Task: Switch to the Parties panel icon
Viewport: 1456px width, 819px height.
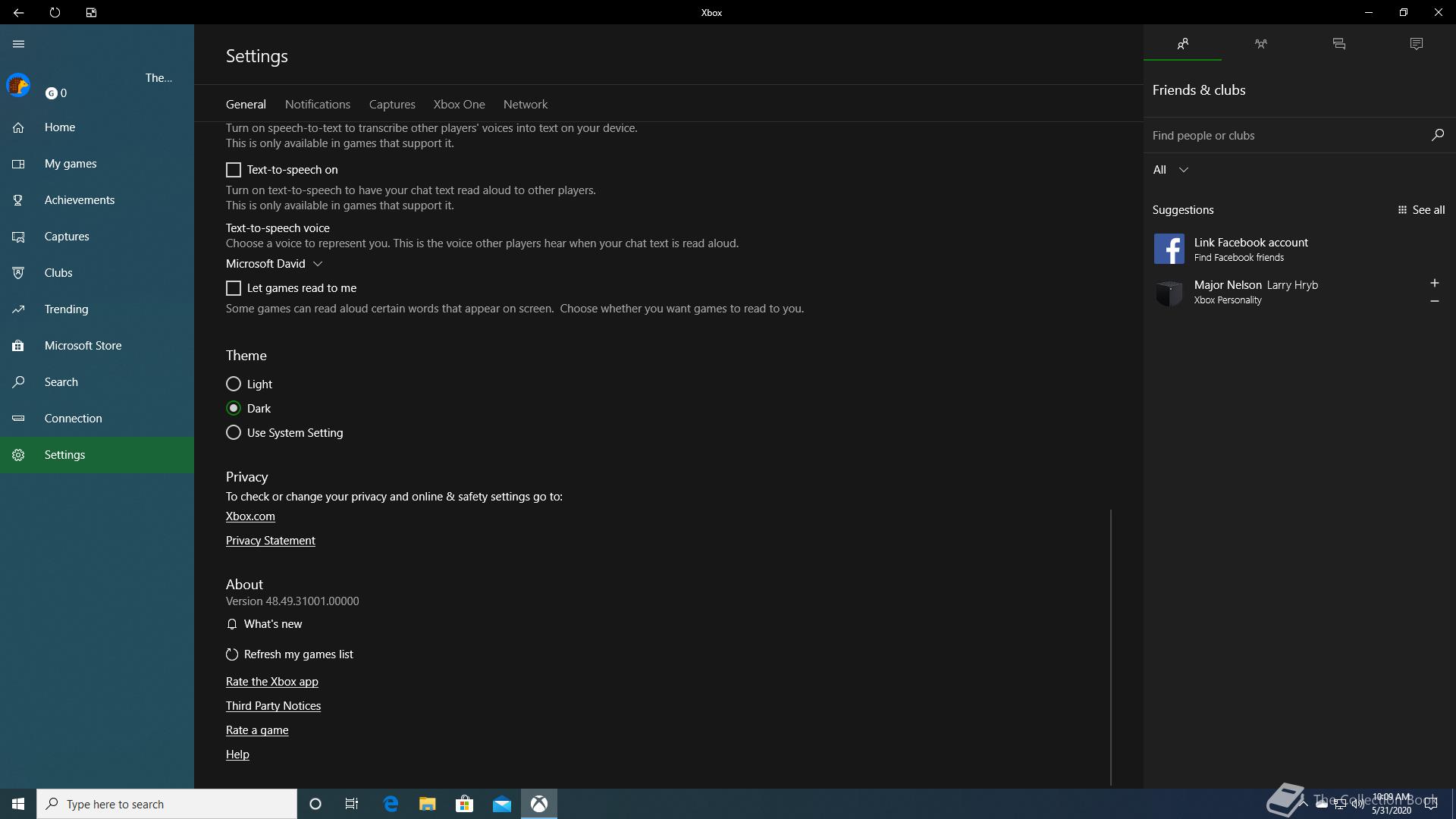Action: click(x=1260, y=44)
